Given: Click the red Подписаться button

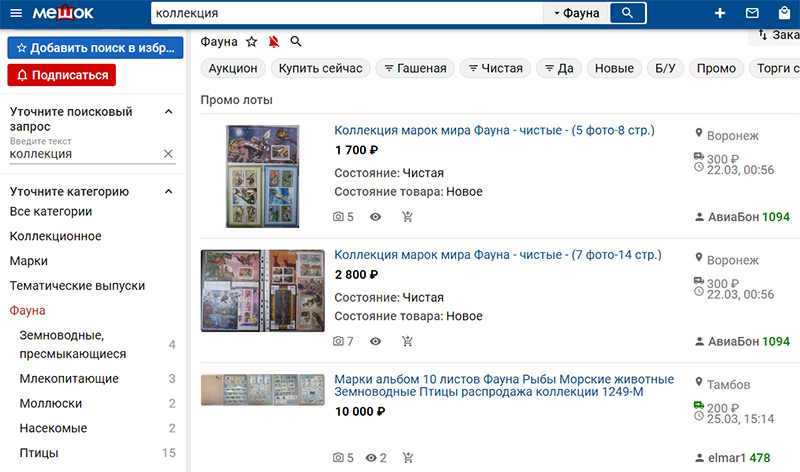Looking at the screenshot, I should [62, 75].
